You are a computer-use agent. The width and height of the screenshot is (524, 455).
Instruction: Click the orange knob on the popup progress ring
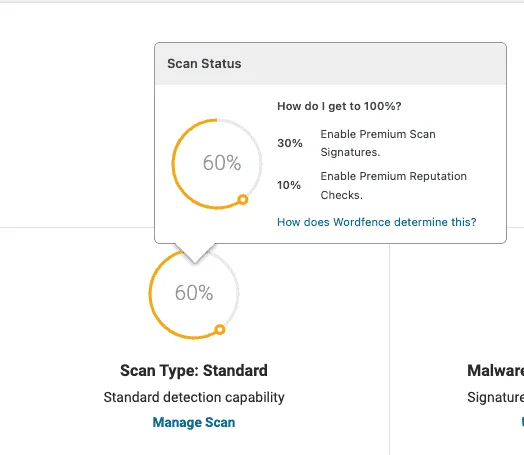click(x=243, y=199)
